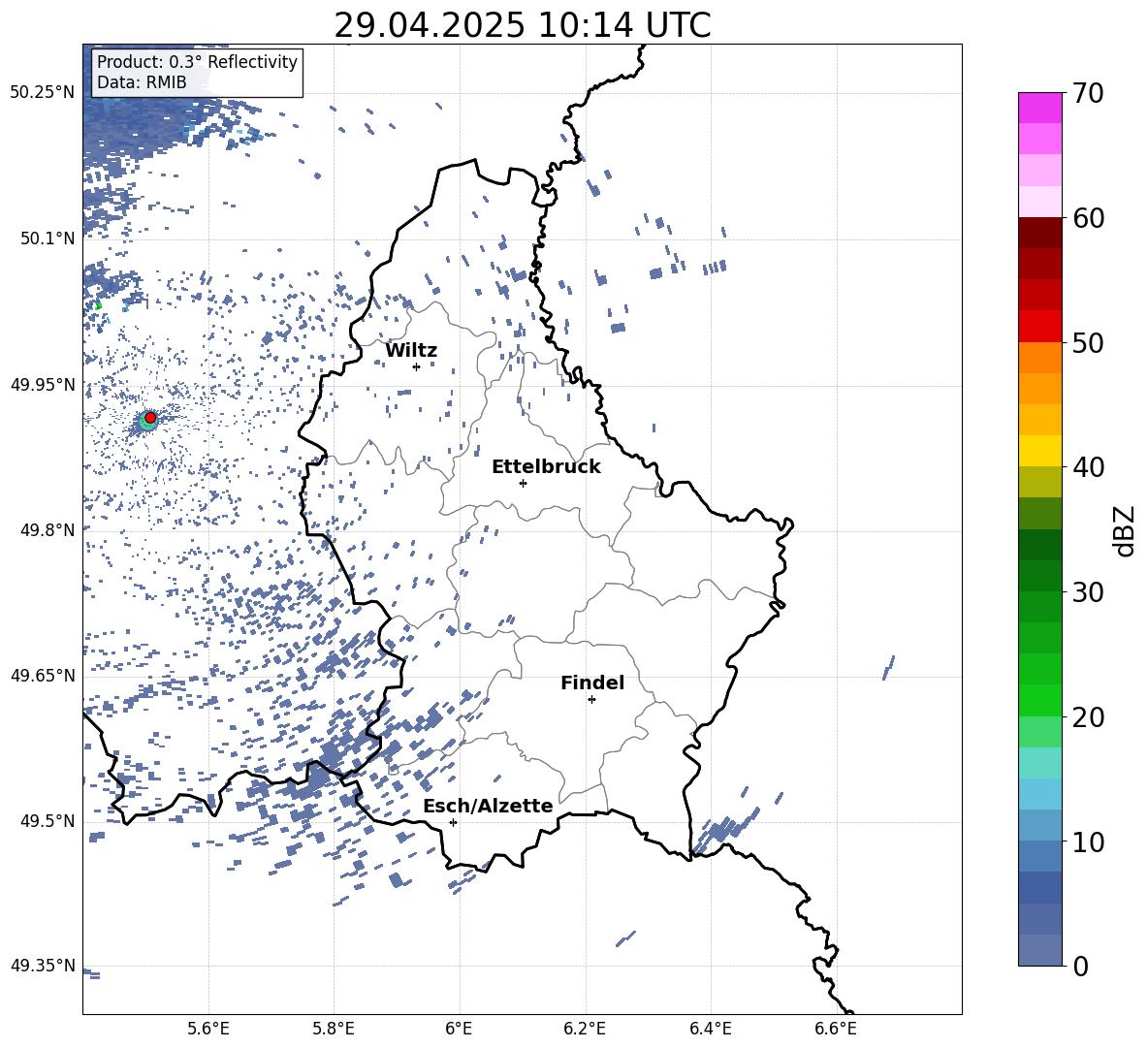This screenshot has height=1048, width=1148.
Task: Click the 6.6°E longitude label
Action: (x=836, y=1029)
